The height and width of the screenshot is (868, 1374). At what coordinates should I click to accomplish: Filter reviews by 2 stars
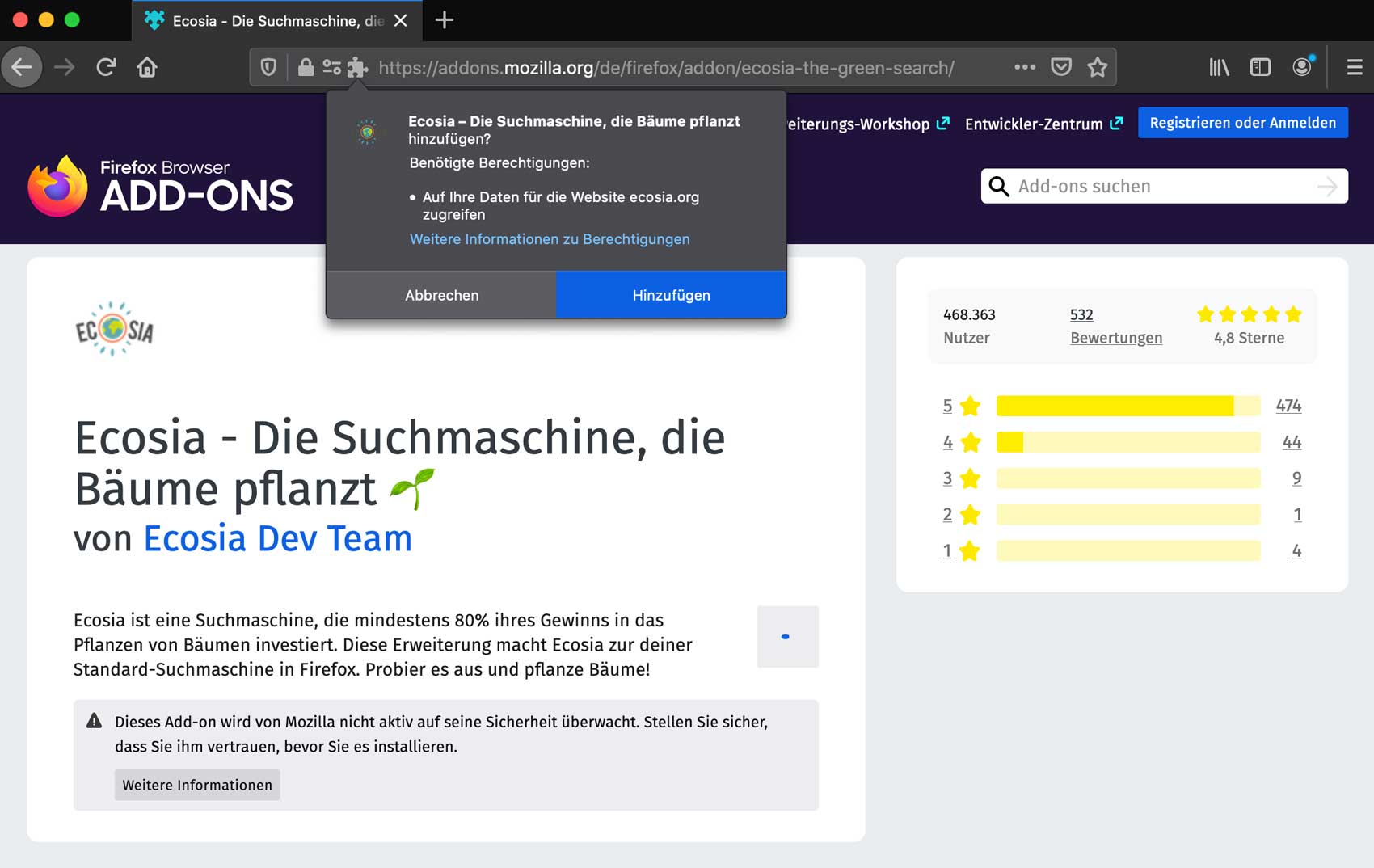coord(961,515)
